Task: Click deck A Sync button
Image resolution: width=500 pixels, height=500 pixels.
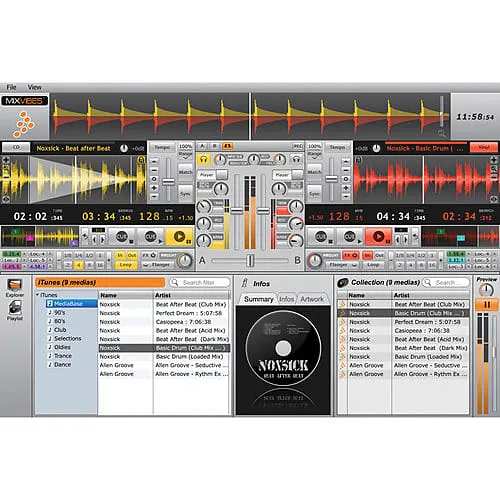Action: click(x=185, y=194)
